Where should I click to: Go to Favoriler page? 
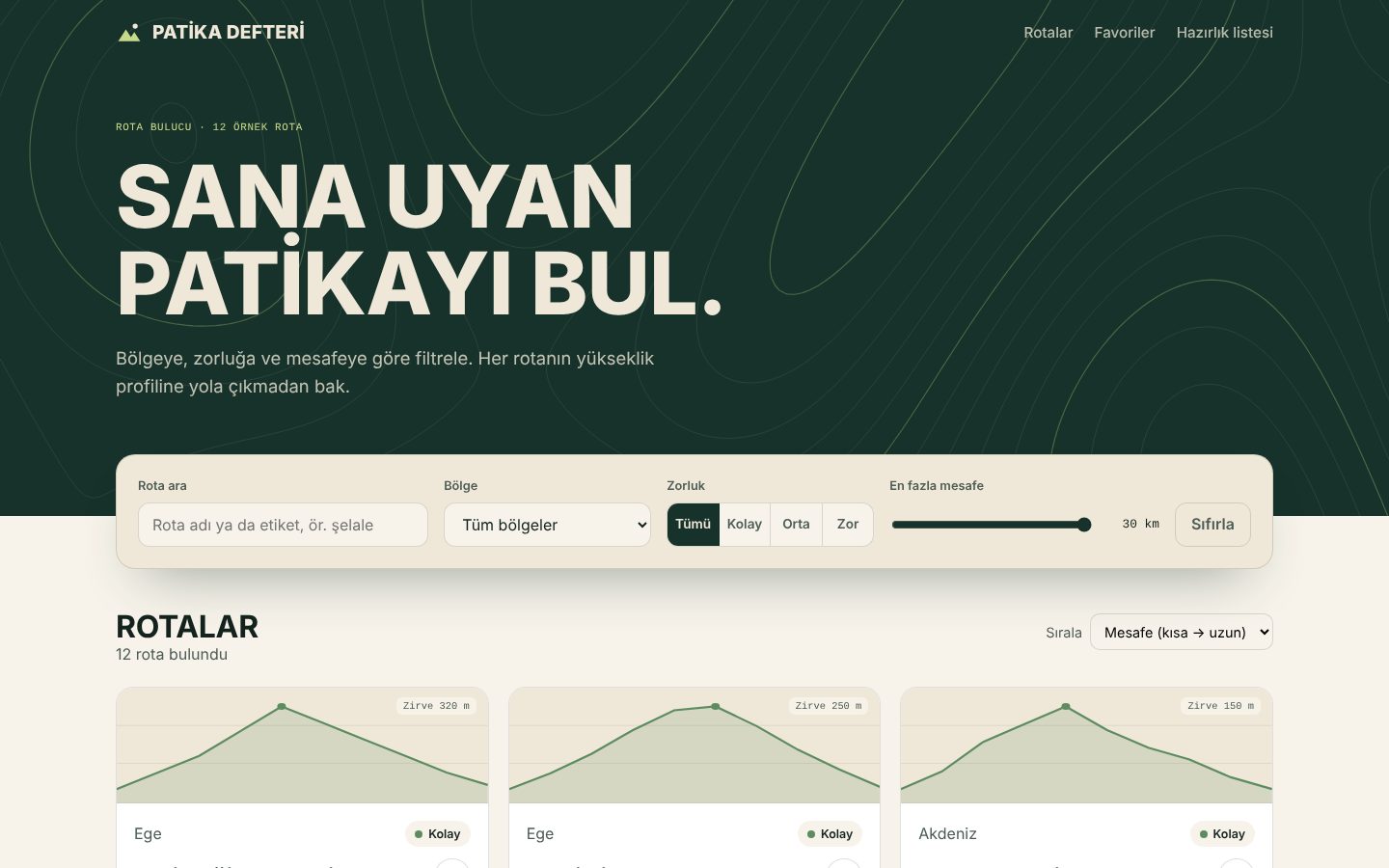1124,33
